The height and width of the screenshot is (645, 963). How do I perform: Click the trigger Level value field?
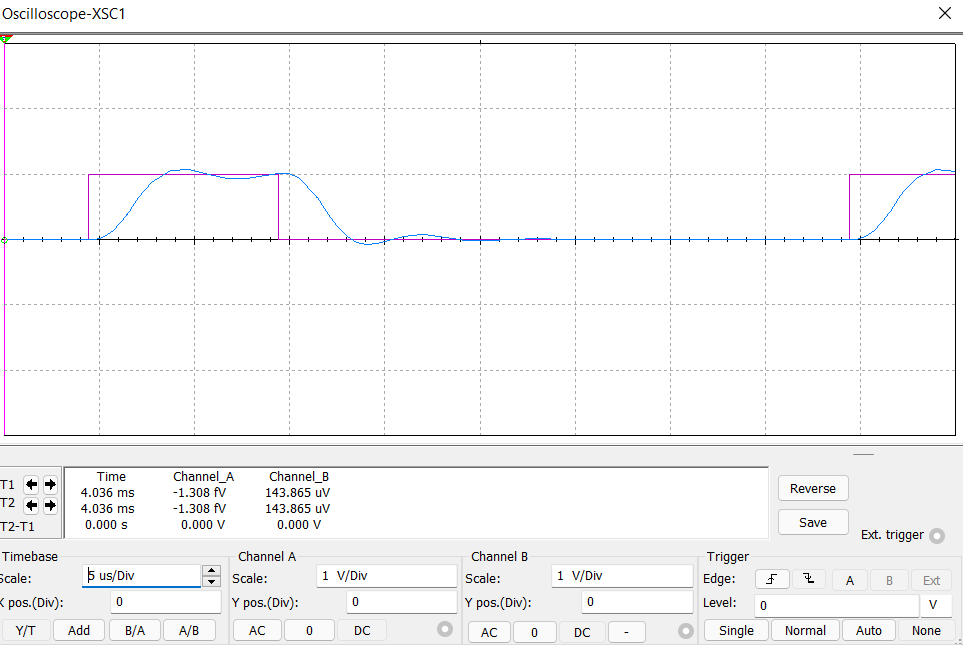836,605
